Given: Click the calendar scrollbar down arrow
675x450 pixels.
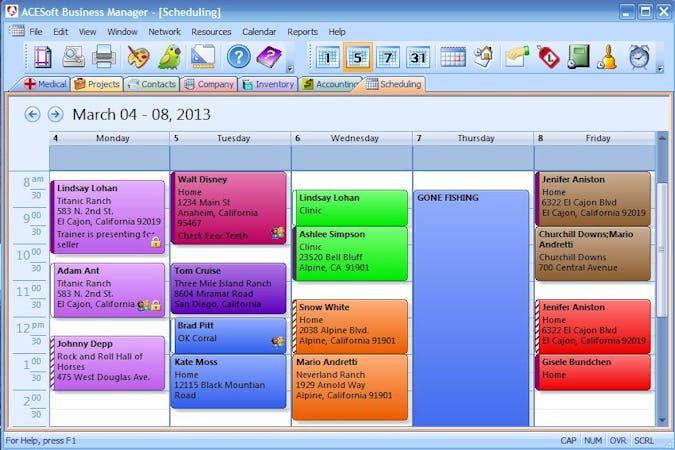Looking at the screenshot, I should (x=662, y=420).
